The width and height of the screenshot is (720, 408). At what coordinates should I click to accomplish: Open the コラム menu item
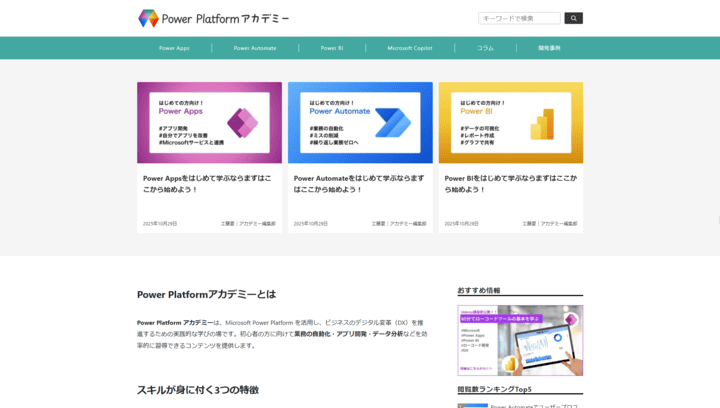485,48
